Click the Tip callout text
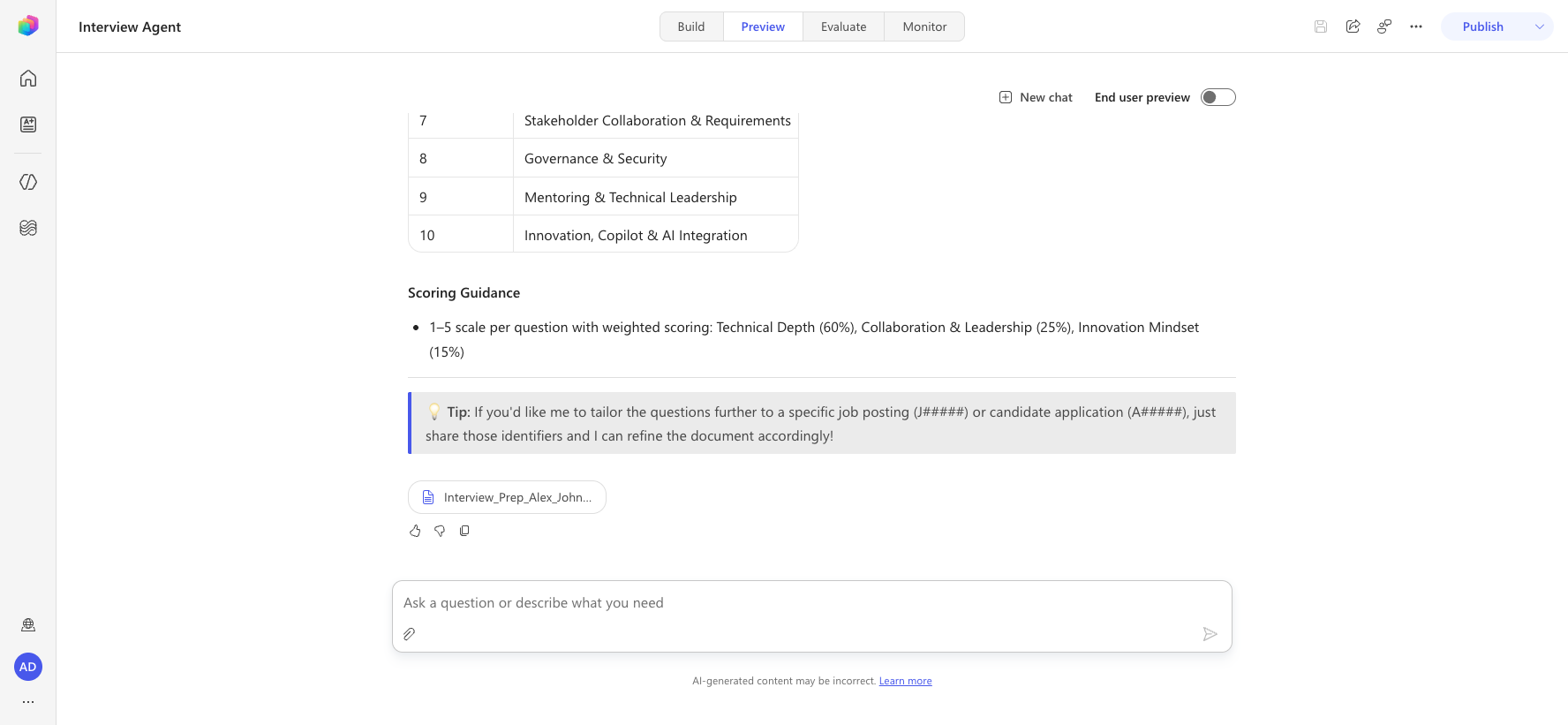Viewport: 1568px width, 725px height. [x=821, y=424]
